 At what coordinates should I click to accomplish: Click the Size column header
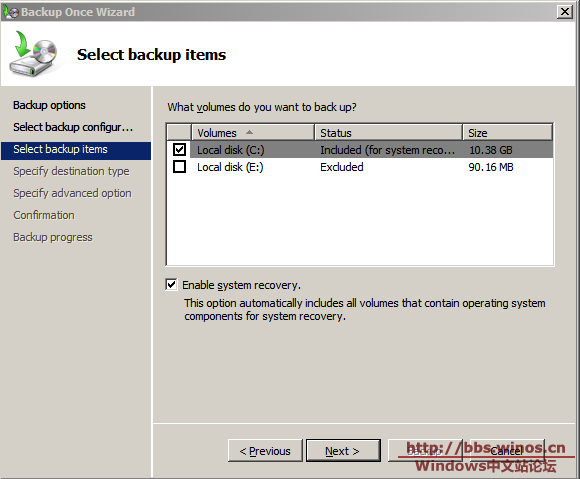pos(508,132)
